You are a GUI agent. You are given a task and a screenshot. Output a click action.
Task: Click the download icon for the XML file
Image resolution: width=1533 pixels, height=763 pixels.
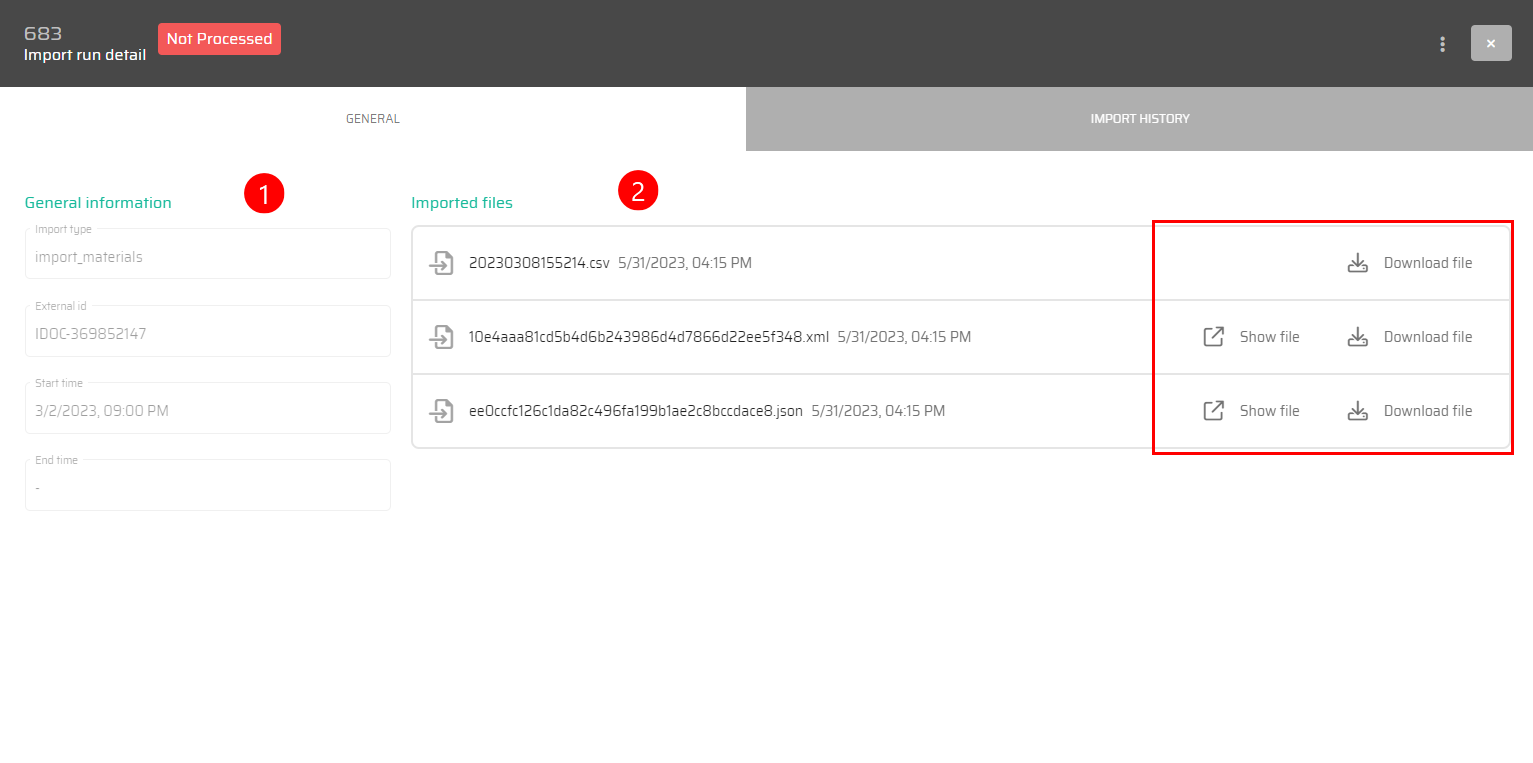pos(1357,337)
